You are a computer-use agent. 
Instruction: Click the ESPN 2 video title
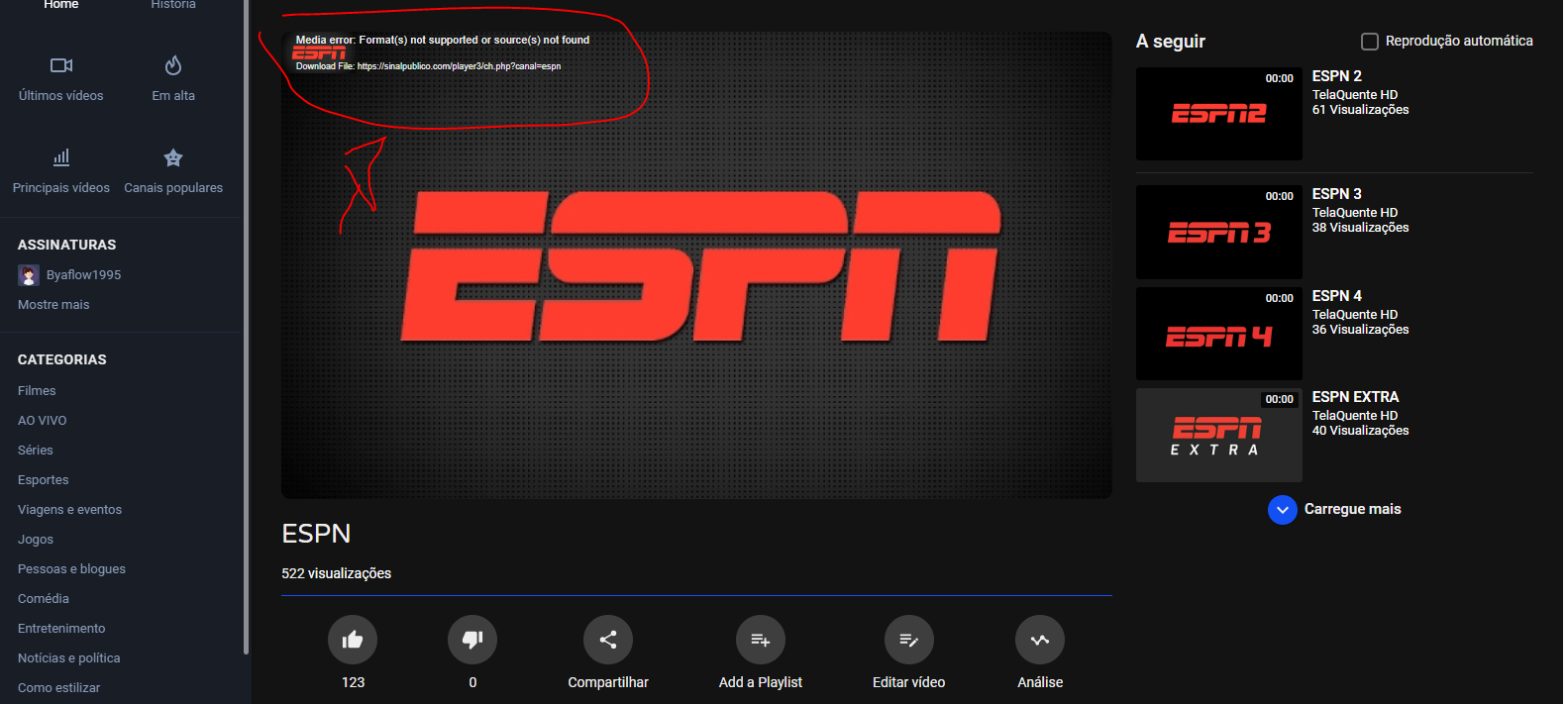[x=1336, y=76]
